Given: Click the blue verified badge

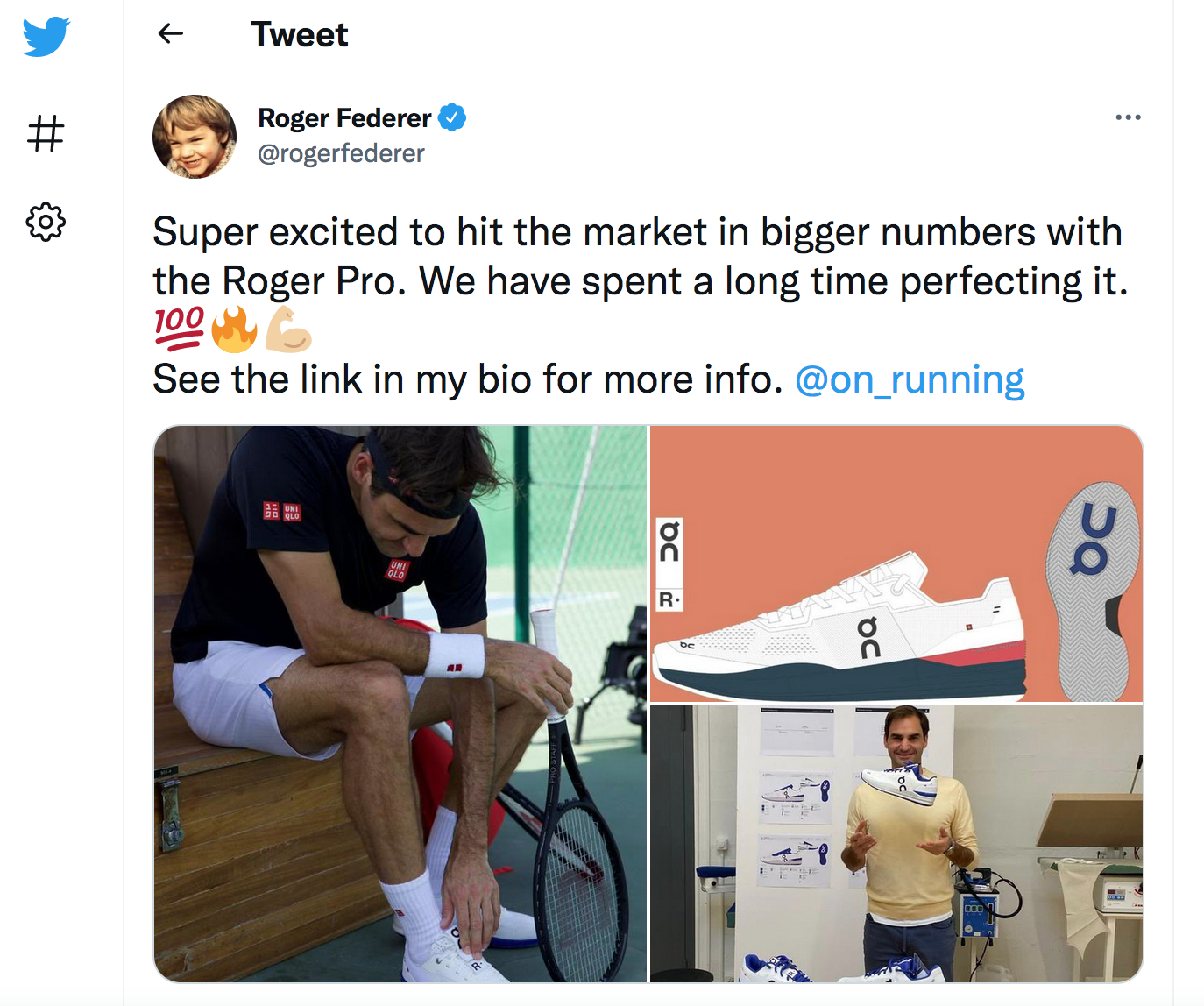Looking at the screenshot, I should click(452, 117).
